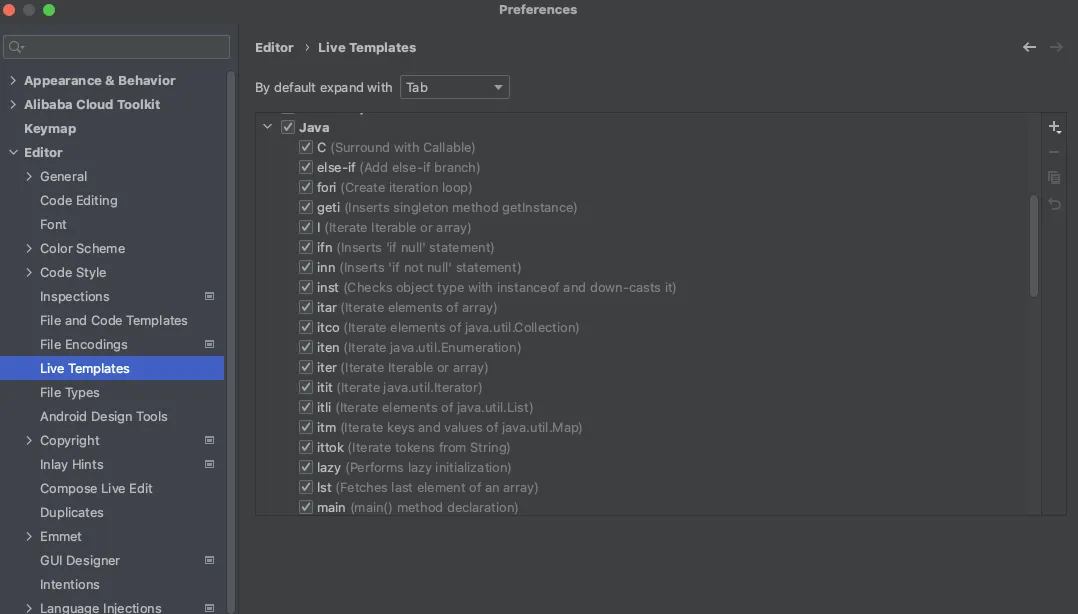Click the settings icon beside Inspections
The width and height of the screenshot is (1078, 614).
coord(210,296)
